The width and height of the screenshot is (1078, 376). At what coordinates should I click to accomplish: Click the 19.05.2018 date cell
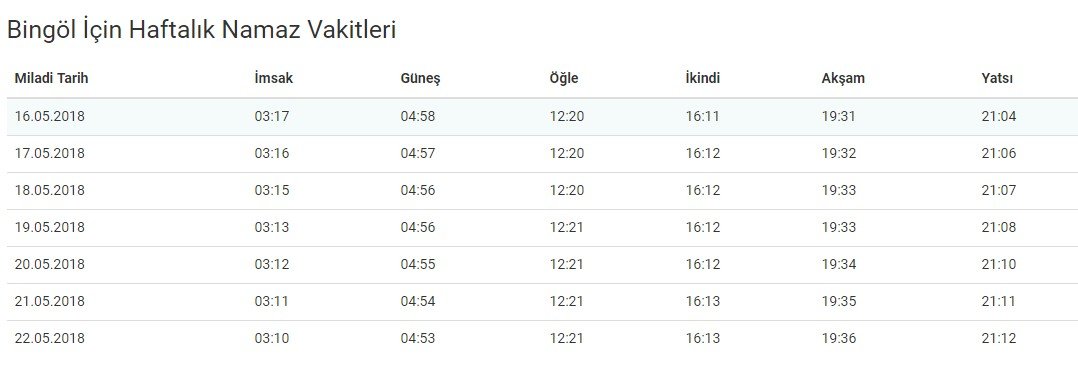pyautogui.click(x=50, y=228)
